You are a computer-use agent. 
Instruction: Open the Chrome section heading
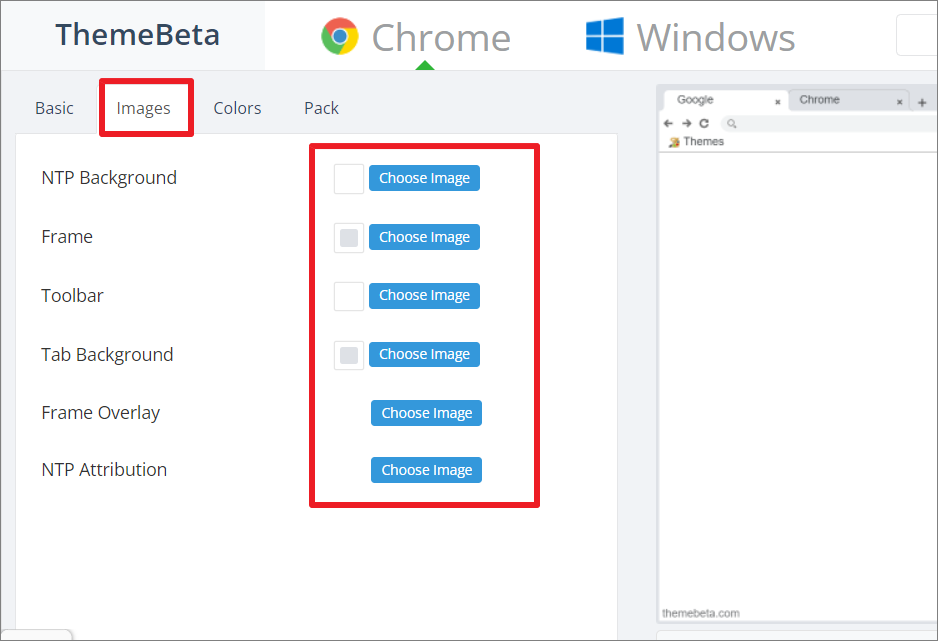[x=441, y=38]
